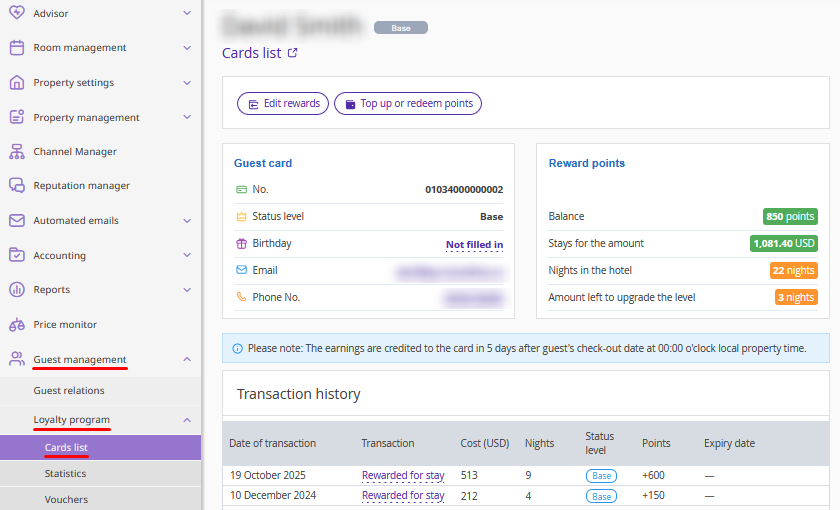Open the Vouchers menu item
Image resolution: width=840 pixels, height=510 pixels.
66,500
